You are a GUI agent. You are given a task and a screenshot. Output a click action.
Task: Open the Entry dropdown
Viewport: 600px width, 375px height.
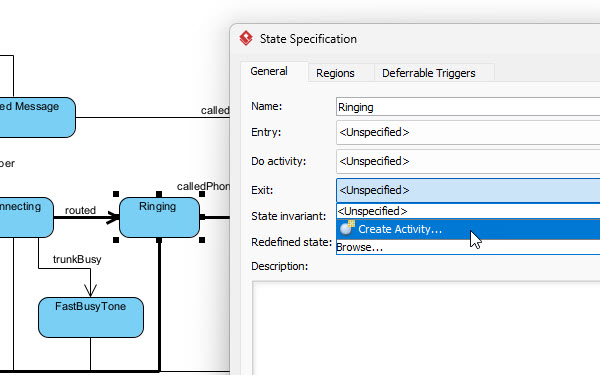(468, 132)
